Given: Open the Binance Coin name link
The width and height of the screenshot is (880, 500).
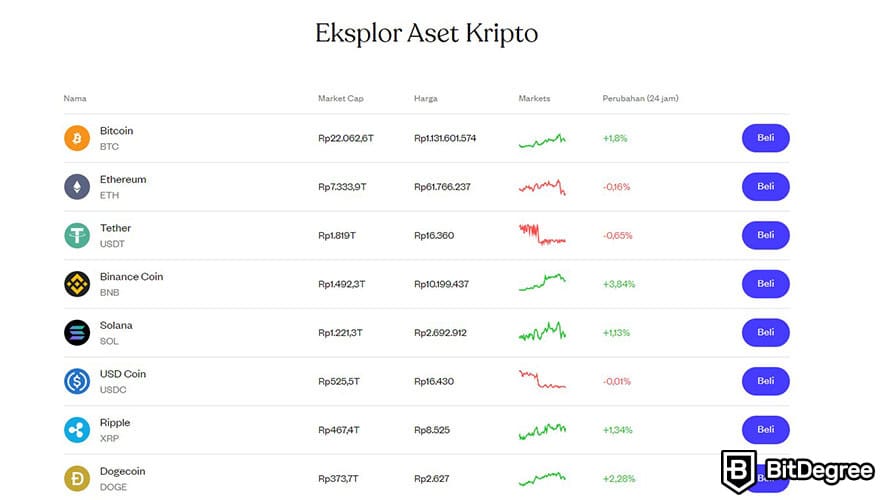Looking at the screenshot, I should tap(131, 277).
